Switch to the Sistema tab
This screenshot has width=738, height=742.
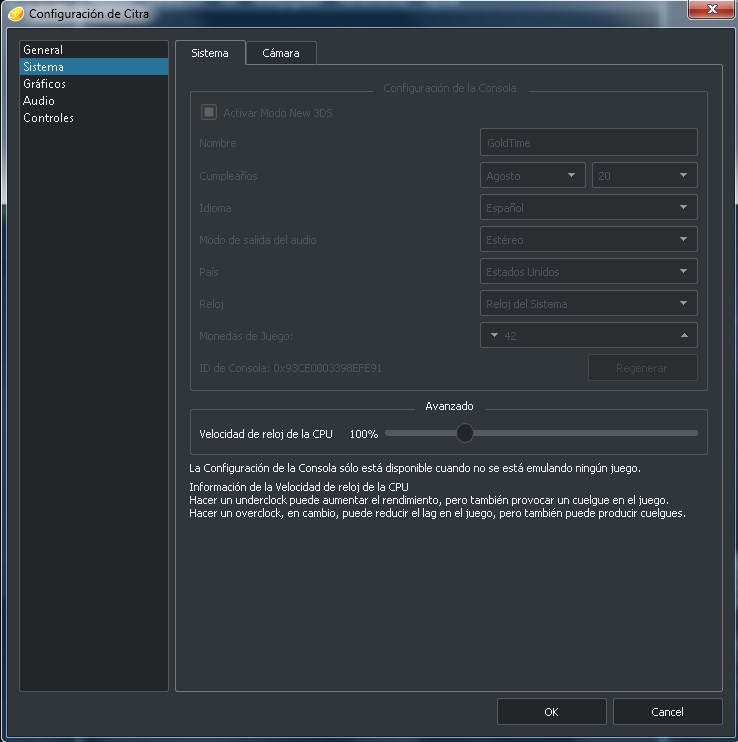pyautogui.click(x=210, y=53)
